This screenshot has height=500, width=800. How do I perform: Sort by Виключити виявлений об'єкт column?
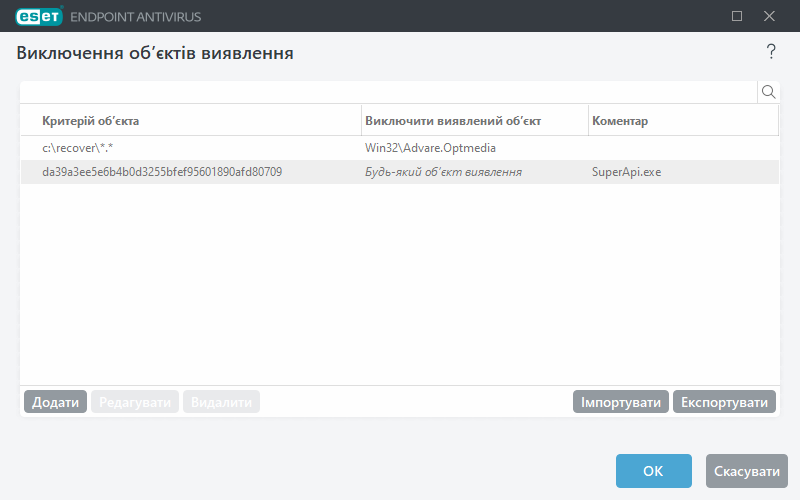tap(474, 121)
